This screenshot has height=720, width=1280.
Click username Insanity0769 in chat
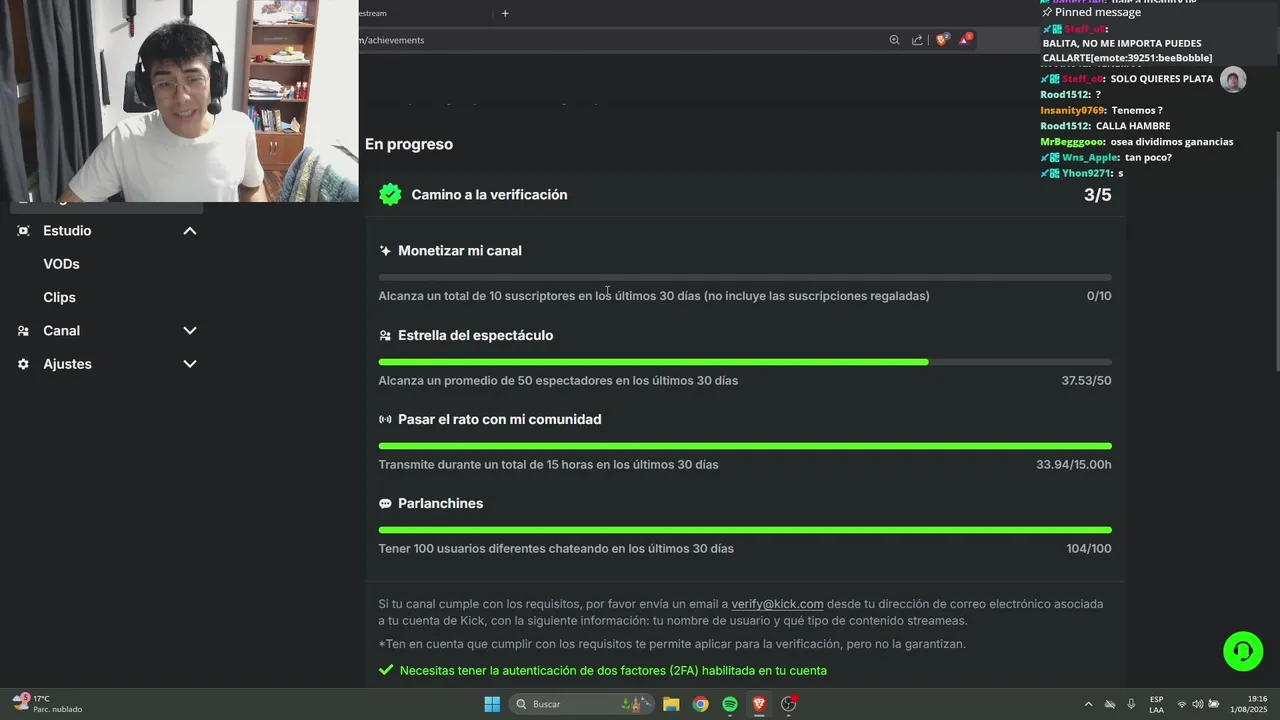(x=1072, y=110)
